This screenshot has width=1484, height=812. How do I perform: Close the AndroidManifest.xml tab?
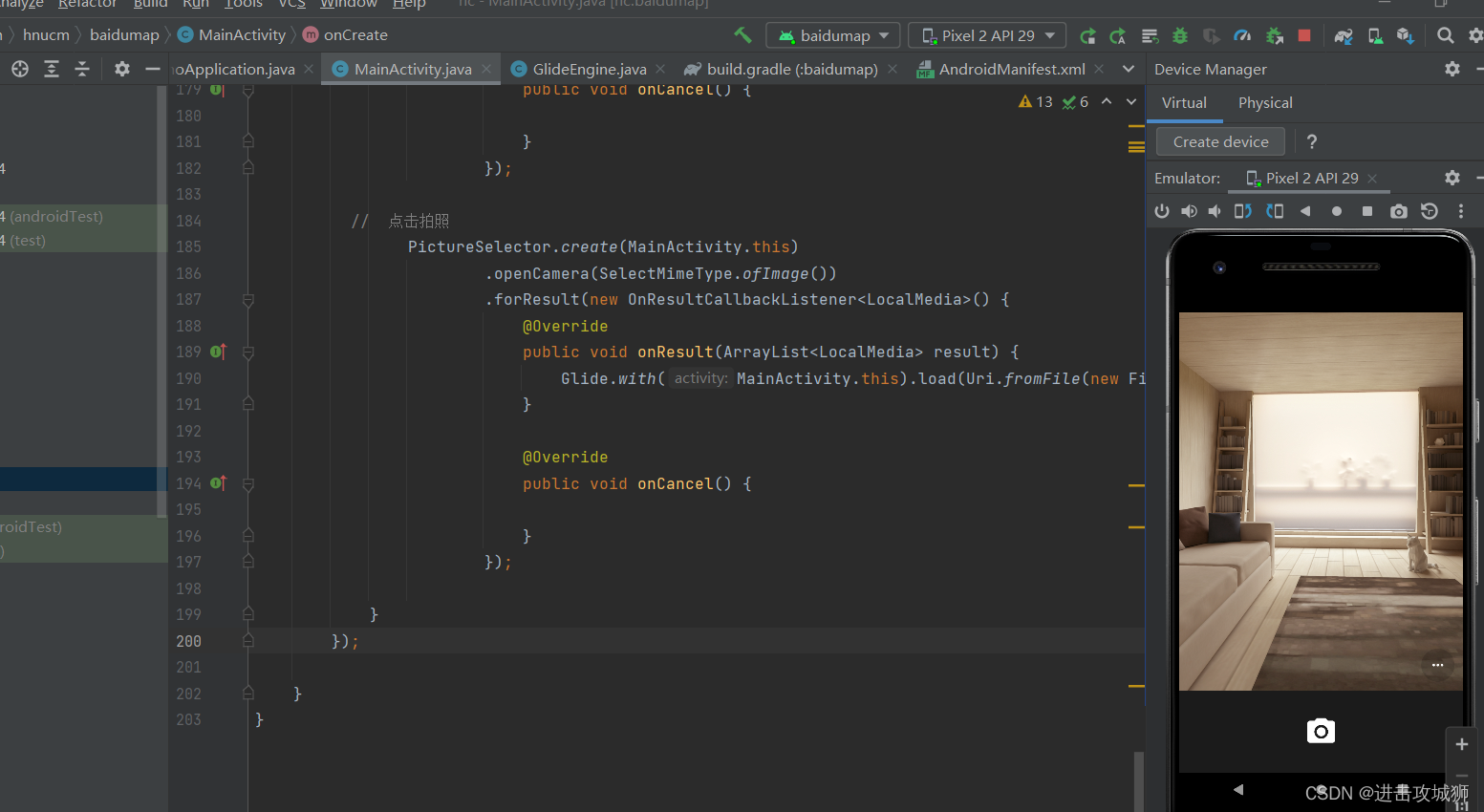(x=1099, y=69)
